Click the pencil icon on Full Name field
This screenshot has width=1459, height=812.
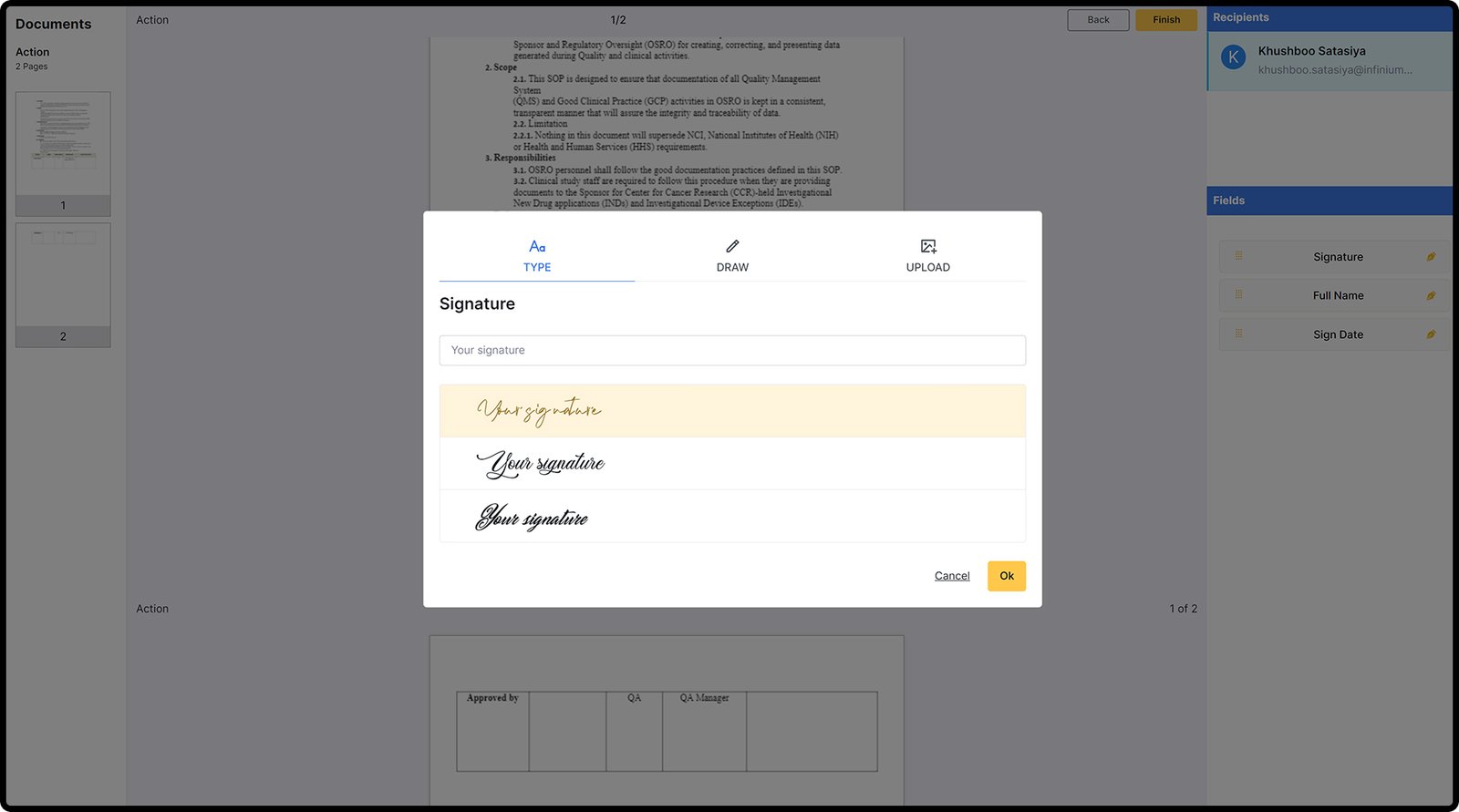click(x=1431, y=296)
